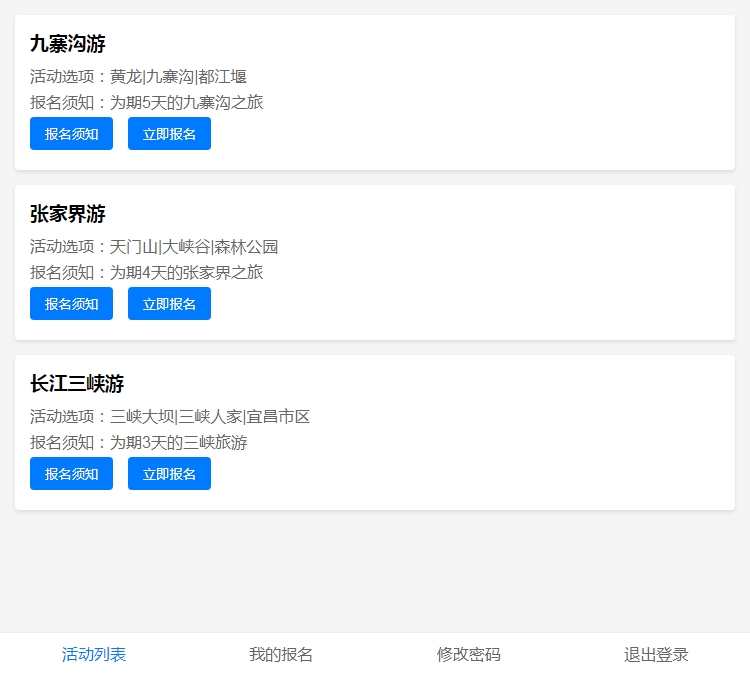Open the 我的报名 tab
The height and width of the screenshot is (674, 750).
pyautogui.click(x=281, y=654)
